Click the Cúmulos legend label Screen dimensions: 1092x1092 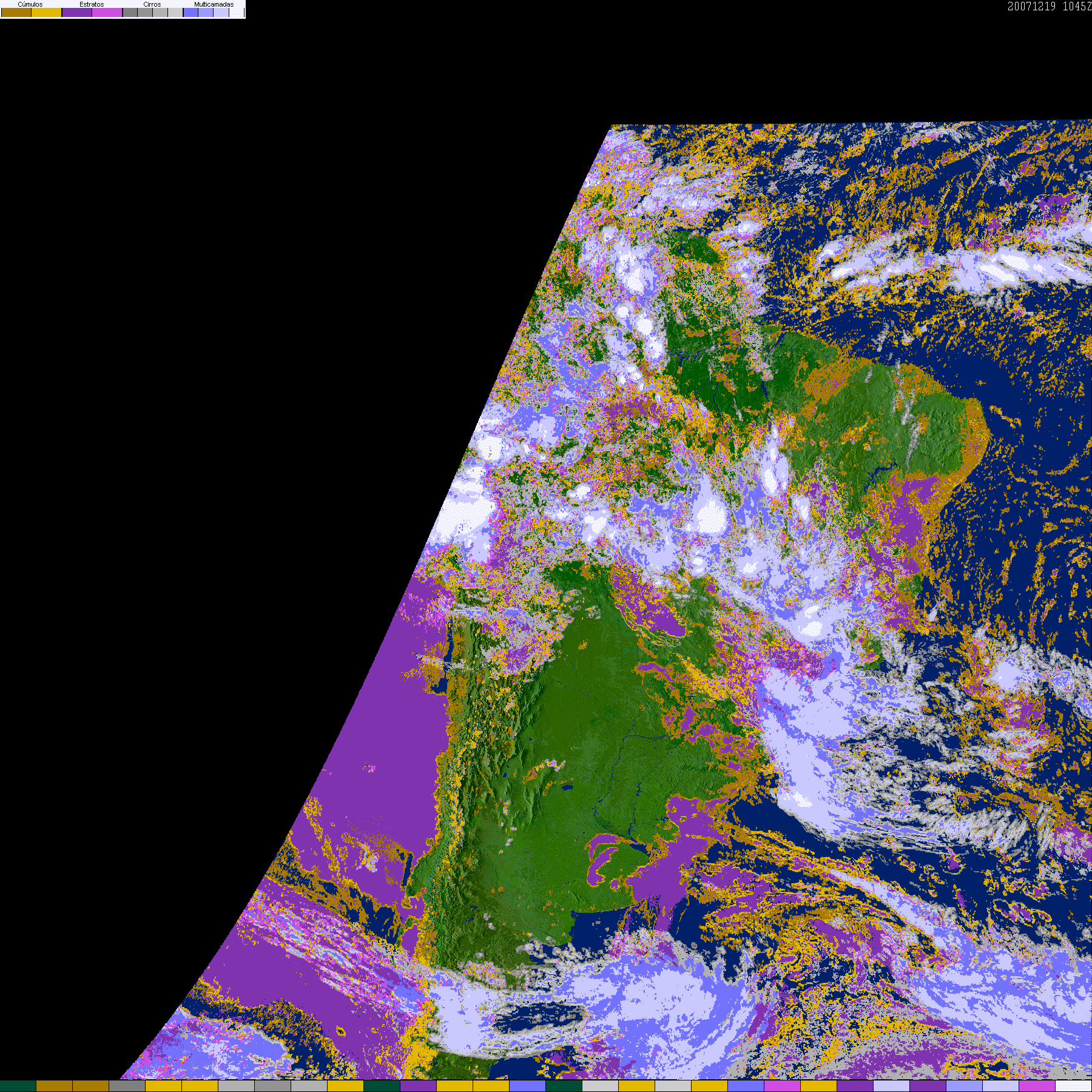(x=30, y=4)
